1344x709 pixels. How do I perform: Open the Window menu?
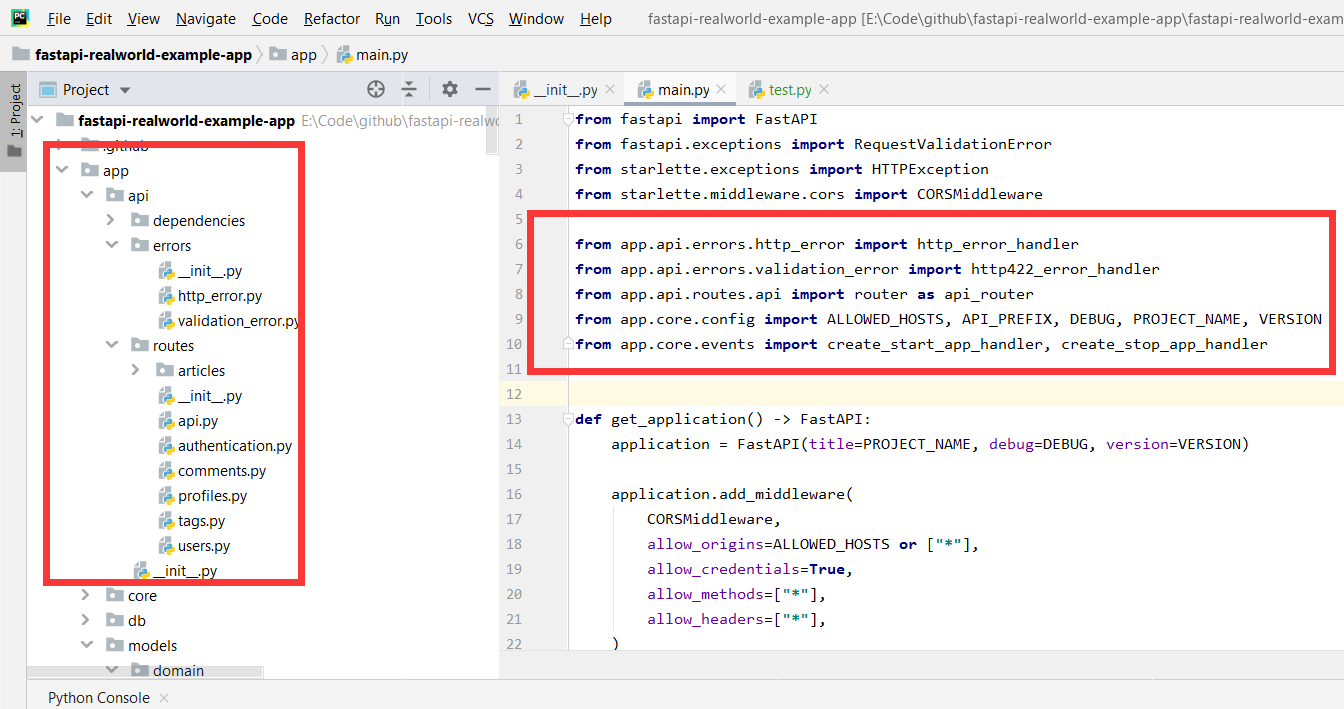pos(536,18)
